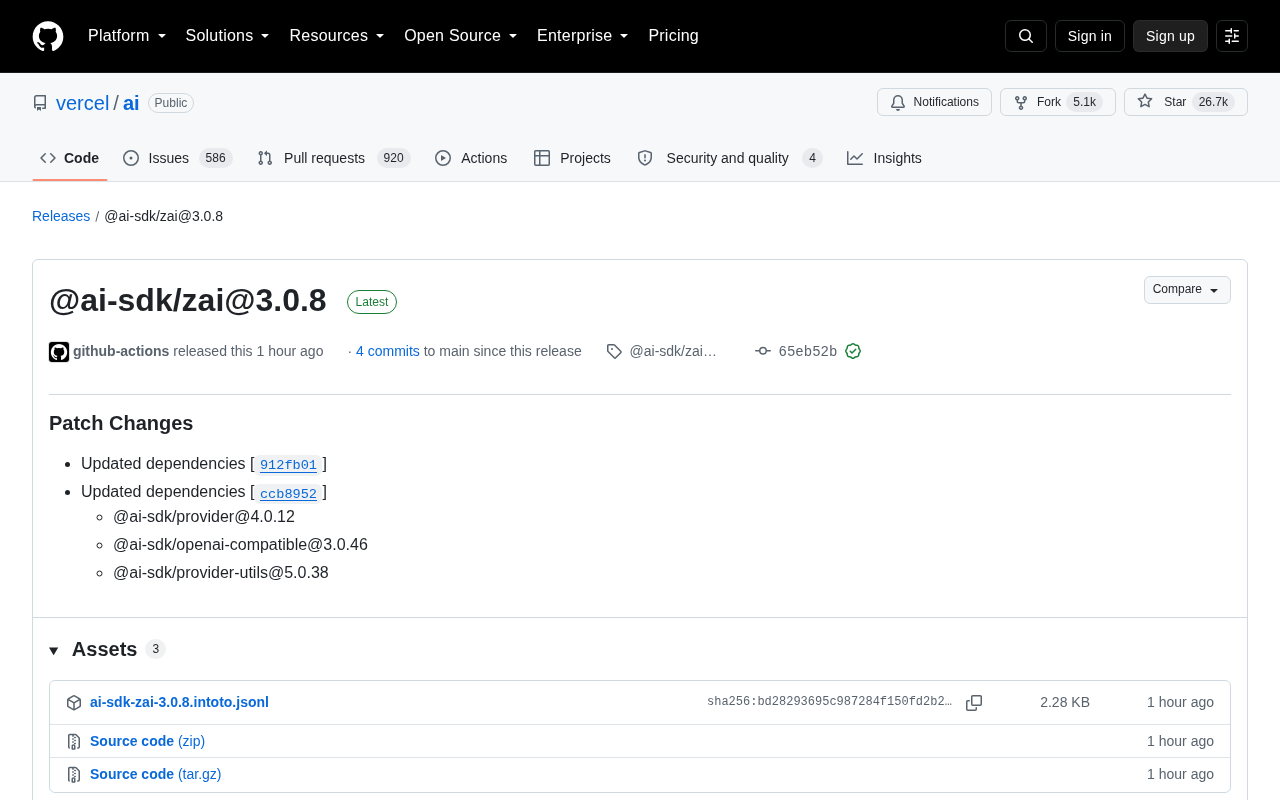1280x800 pixels.
Task: Download Source code (tar.gz)
Action: pyautogui.click(x=156, y=774)
